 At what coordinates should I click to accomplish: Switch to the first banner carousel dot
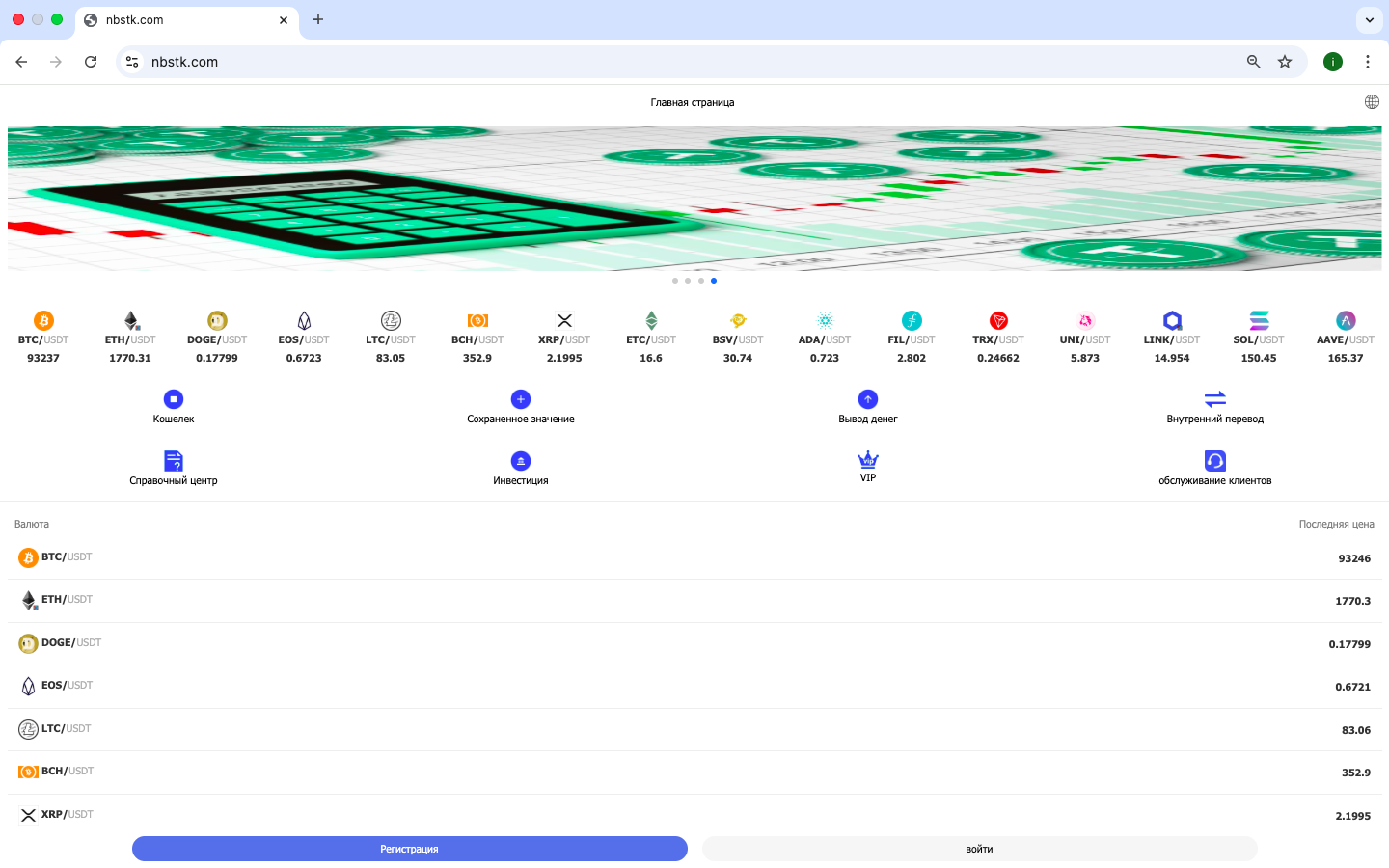tap(675, 281)
